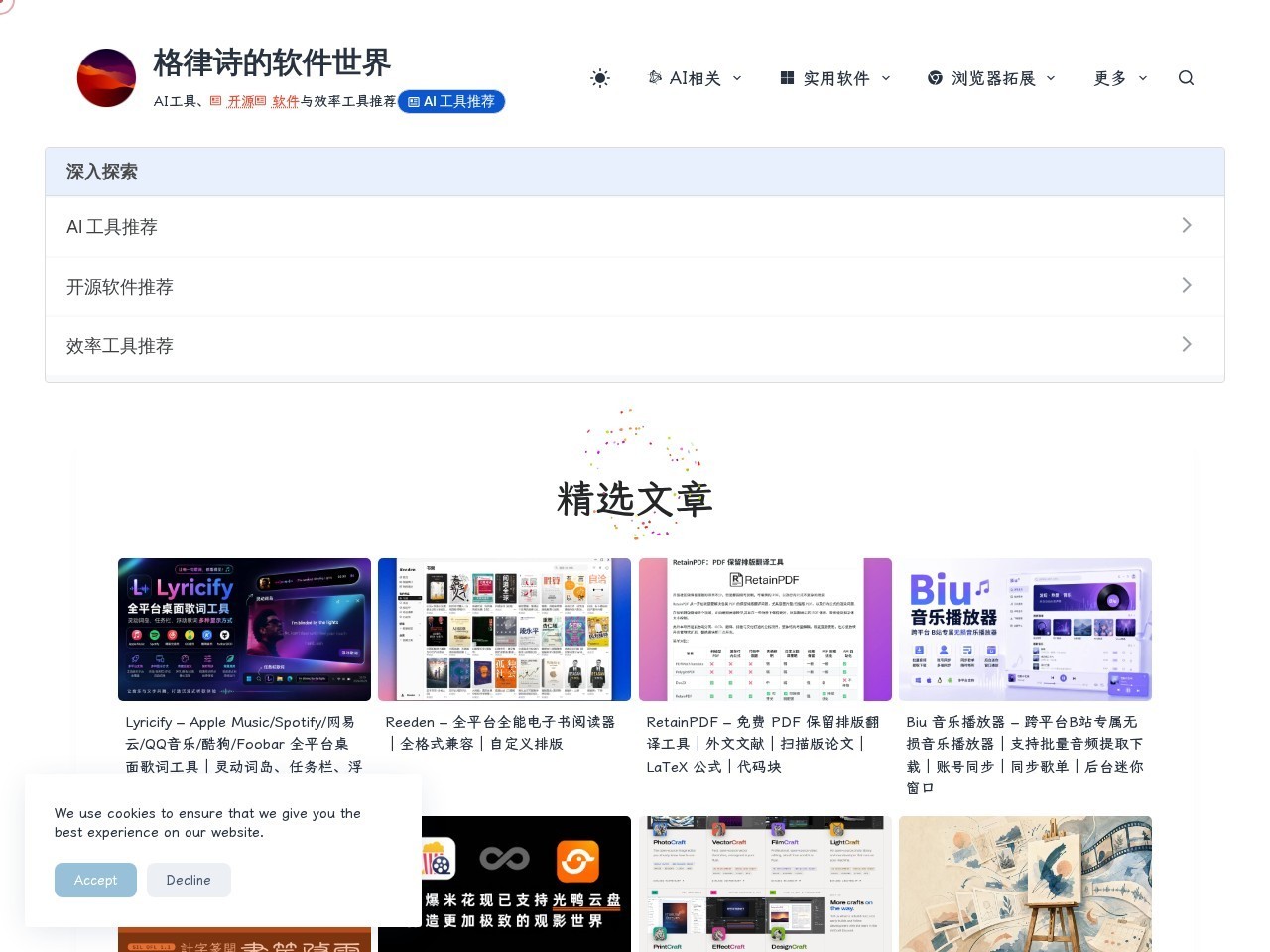Open the 格律诗的软件世界 site title
The width and height of the screenshot is (1270, 952).
(272, 62)
